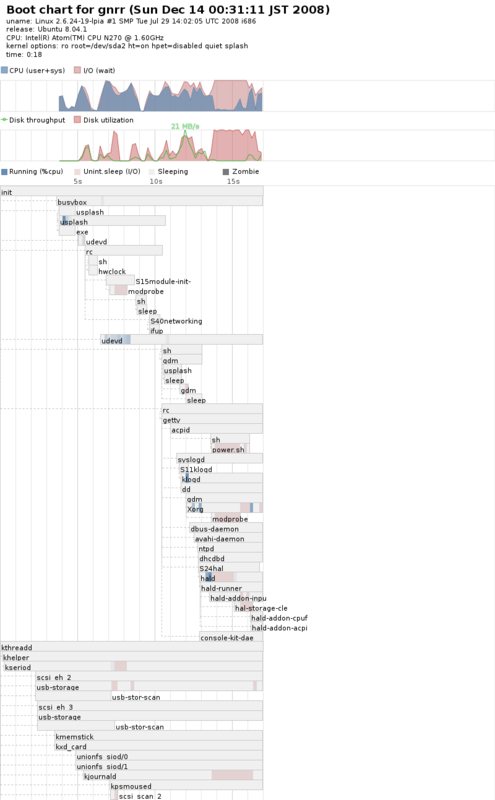This screenshot has height=800, width=495.
Task: Select the S15module-init- process label
Action: coord(163,282)
